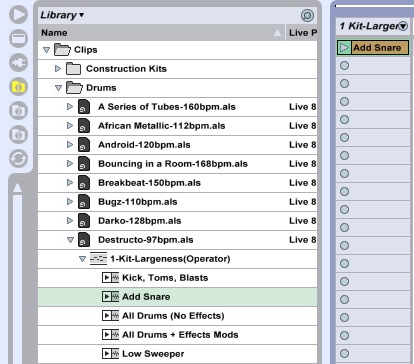This screenshot has width=414, height=364.
Task: Click the Darko-128bpm file icon
Action: (x=84, y=221)
